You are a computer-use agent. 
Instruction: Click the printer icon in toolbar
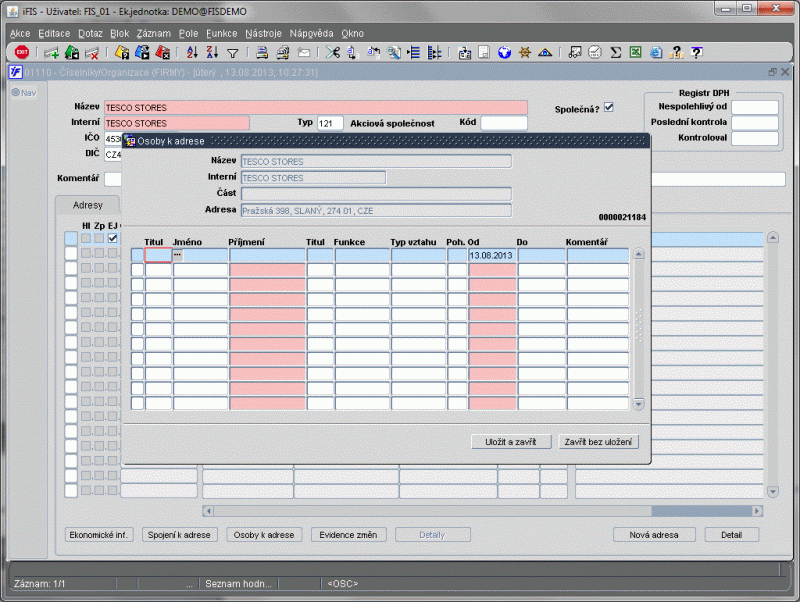pyautogui.click(x=261, y=53)
